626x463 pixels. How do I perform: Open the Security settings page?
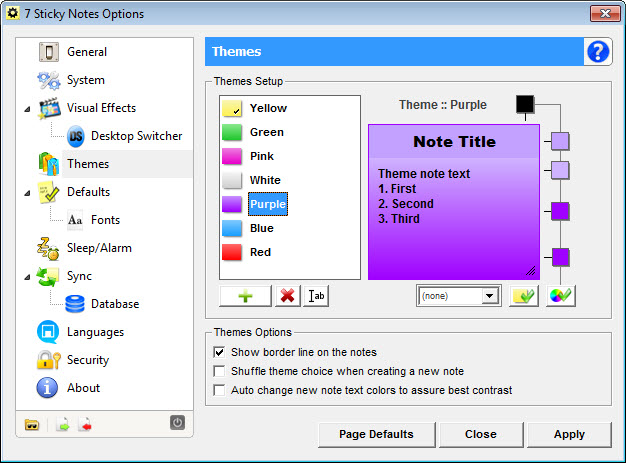click(x=87, y=360)
